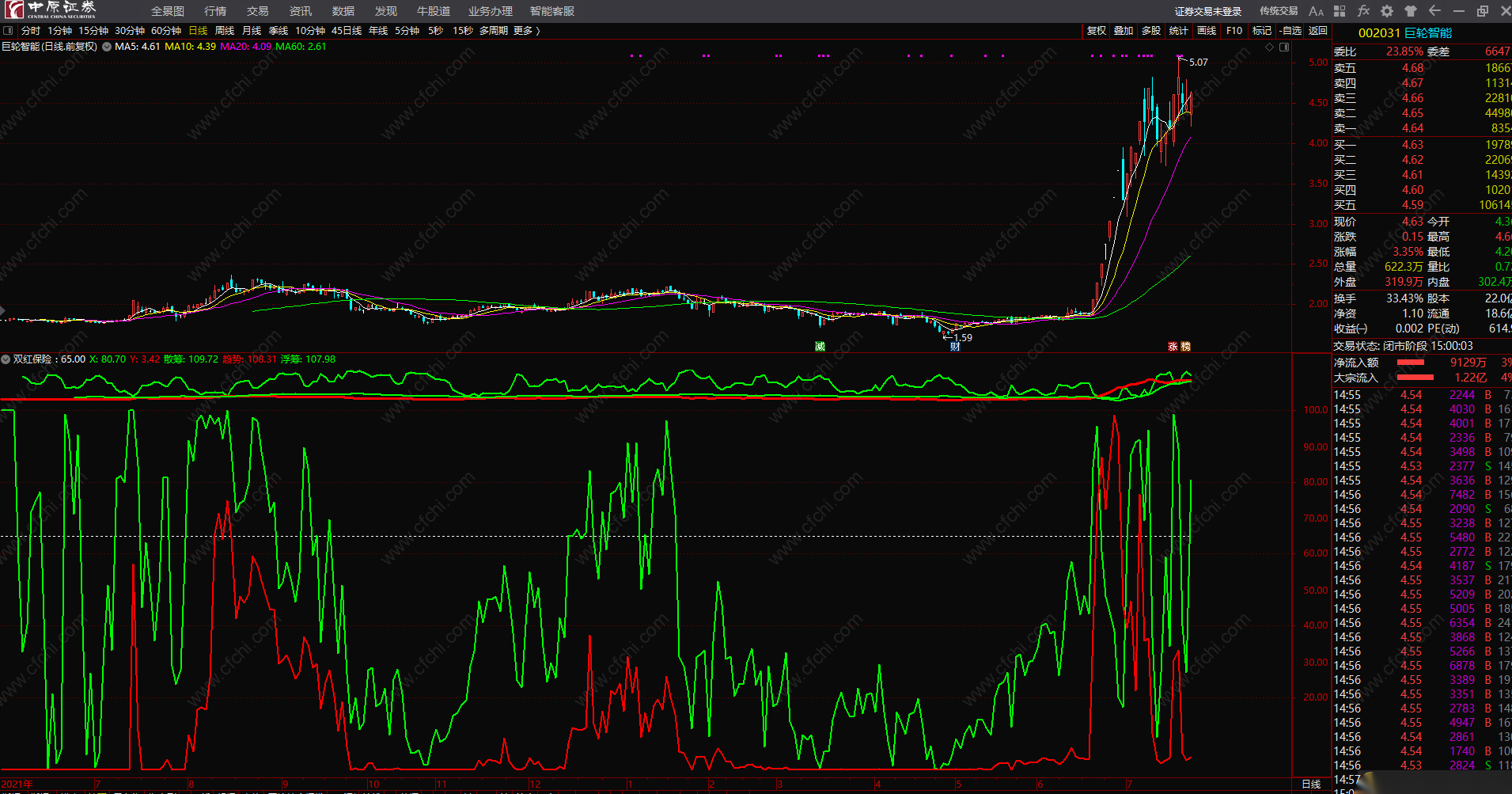
Task: Click the 画线 drawing tools button
Action: coord(1207,31)
